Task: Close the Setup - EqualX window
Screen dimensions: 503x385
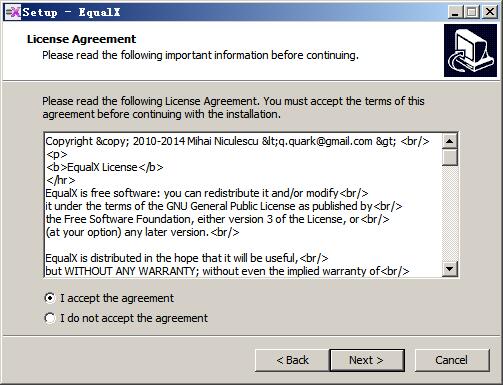Action: [x=490, y=12]
